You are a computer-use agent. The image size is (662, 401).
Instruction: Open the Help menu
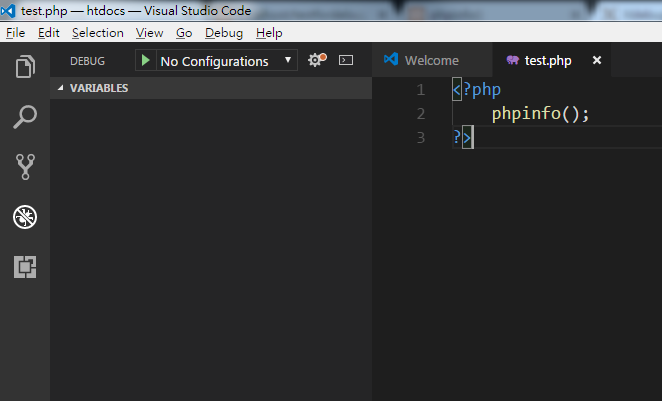click(x=269, y=33)
